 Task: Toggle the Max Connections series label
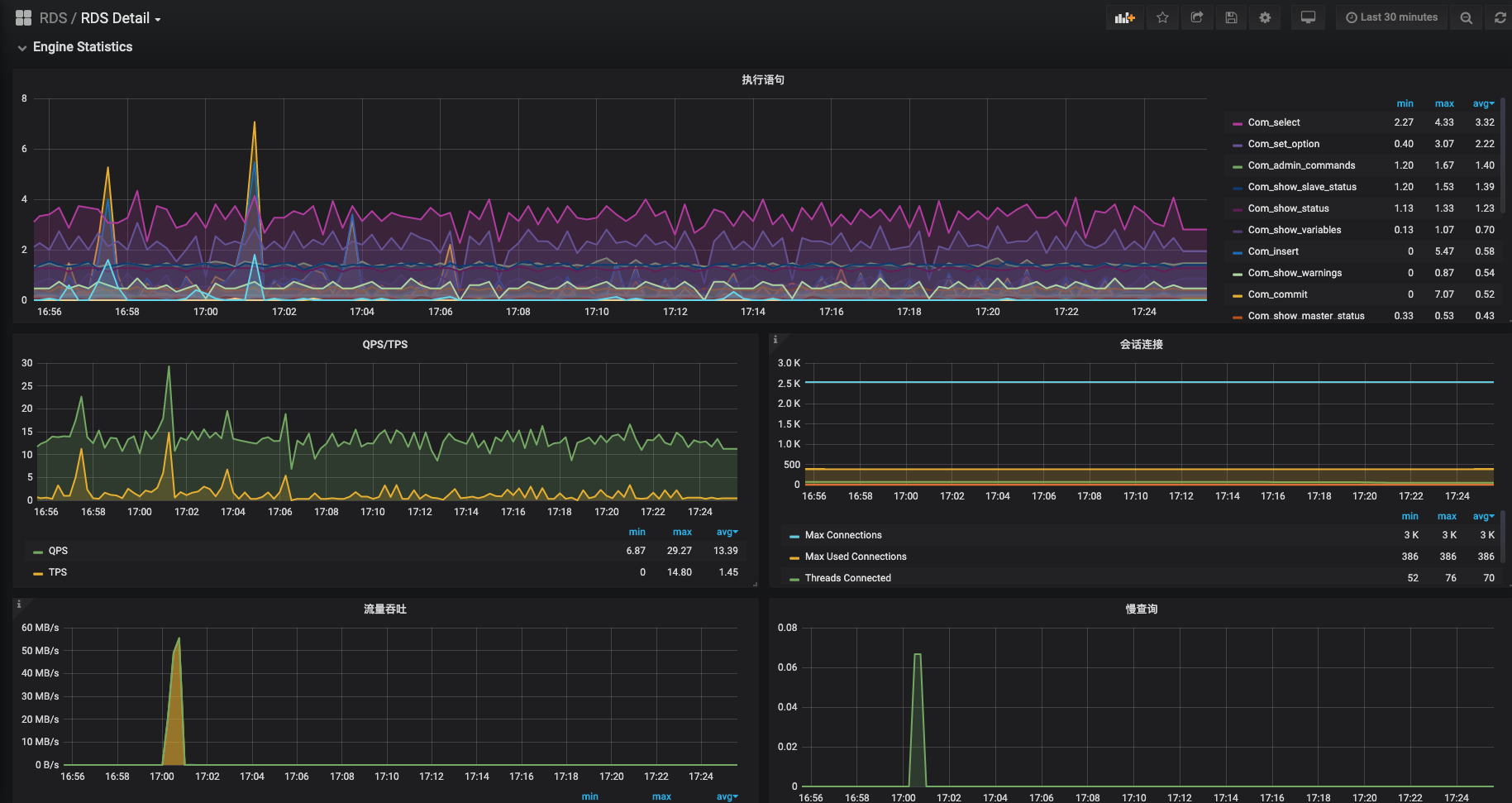[843, 535]
